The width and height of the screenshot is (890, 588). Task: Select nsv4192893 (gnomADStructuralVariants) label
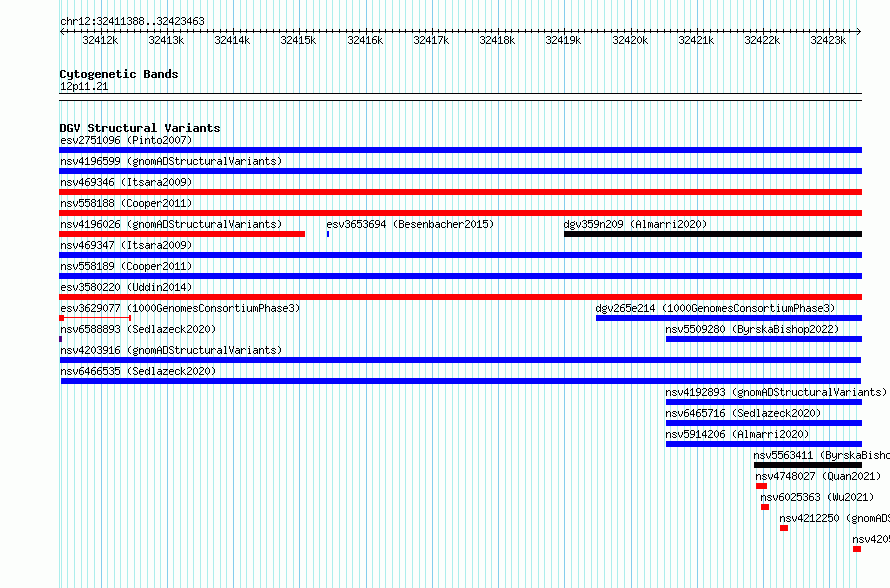coord(776,392)
